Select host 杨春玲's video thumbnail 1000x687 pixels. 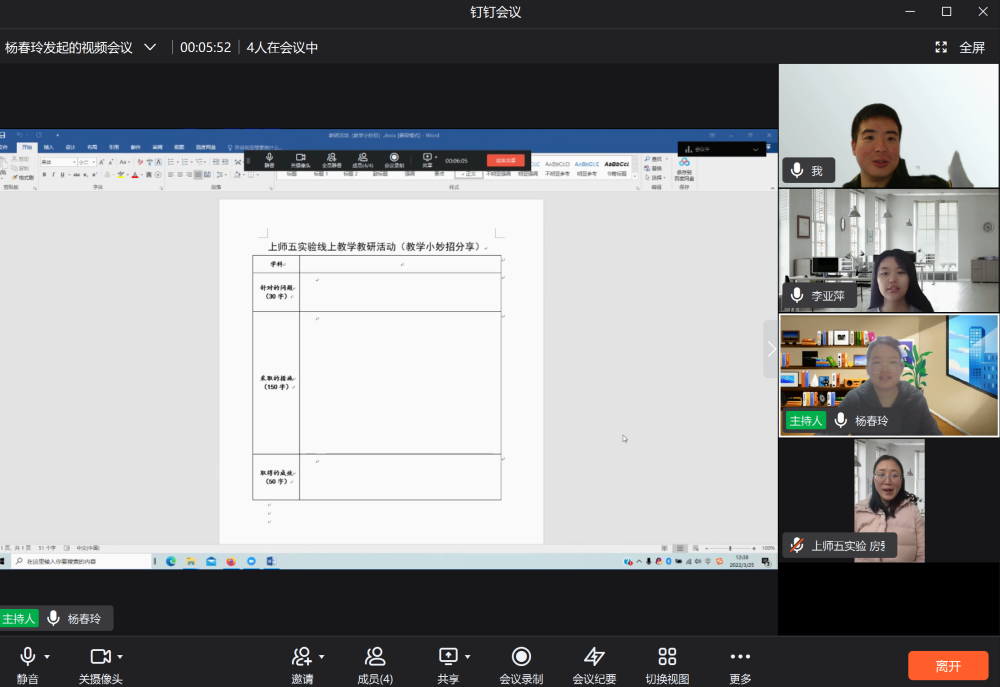coord(888,375)
